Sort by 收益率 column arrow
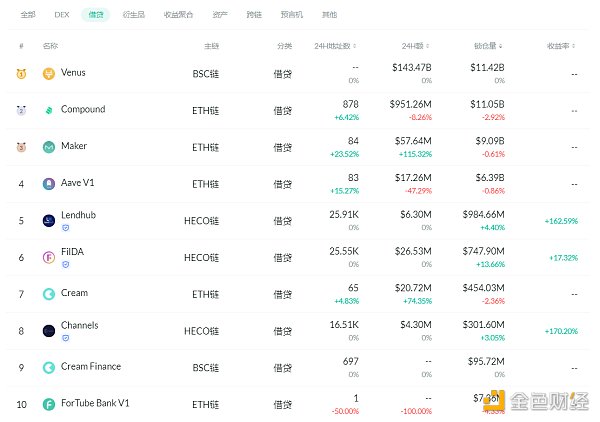 click(x=574, y=47)
